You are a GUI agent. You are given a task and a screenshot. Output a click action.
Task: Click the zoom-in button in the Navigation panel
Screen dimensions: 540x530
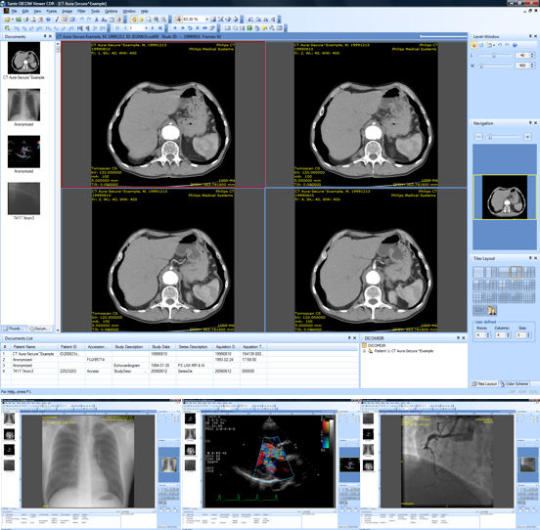527,137
